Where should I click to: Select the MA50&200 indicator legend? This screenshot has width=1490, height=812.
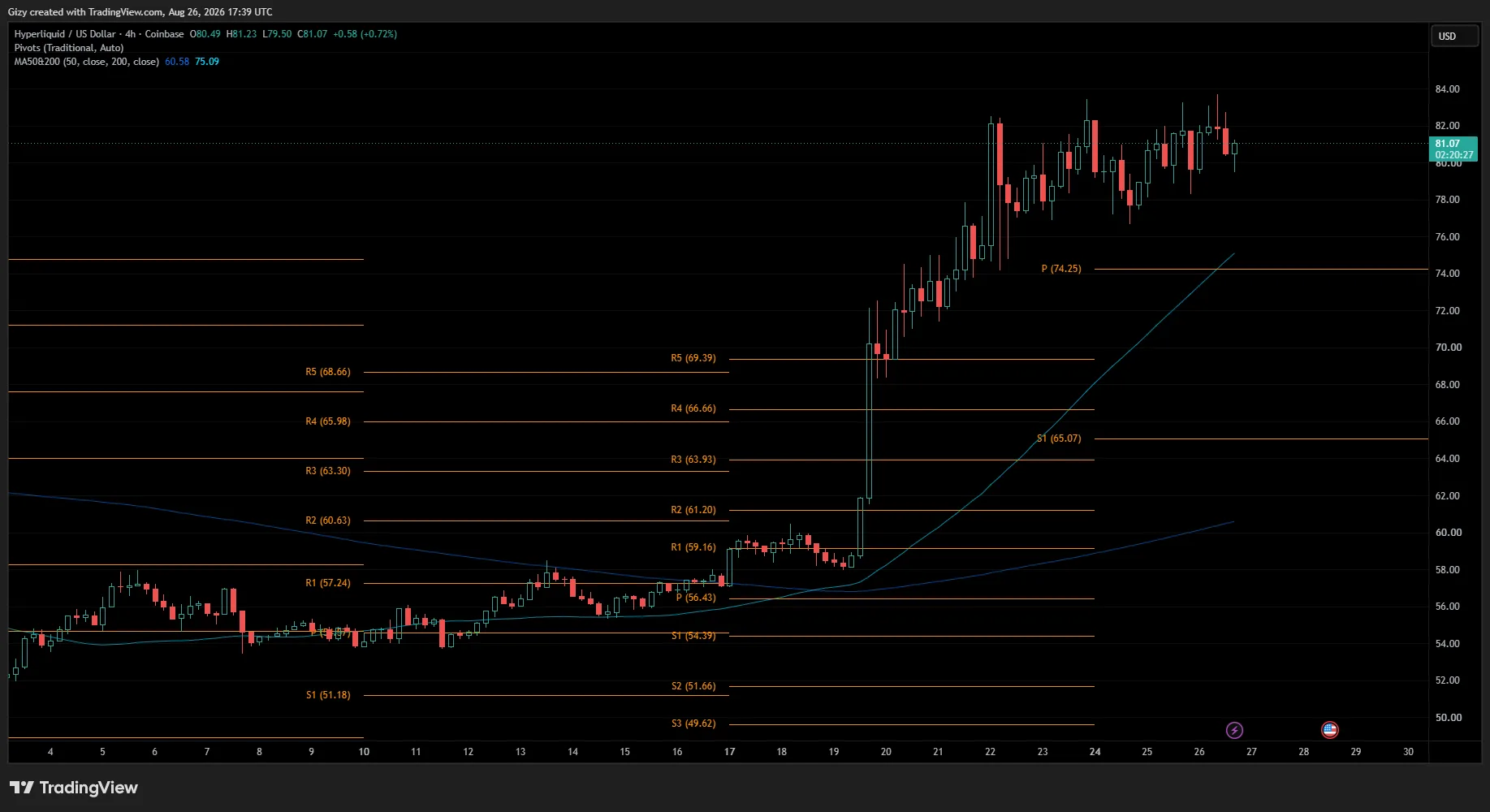tap(86, 62)
